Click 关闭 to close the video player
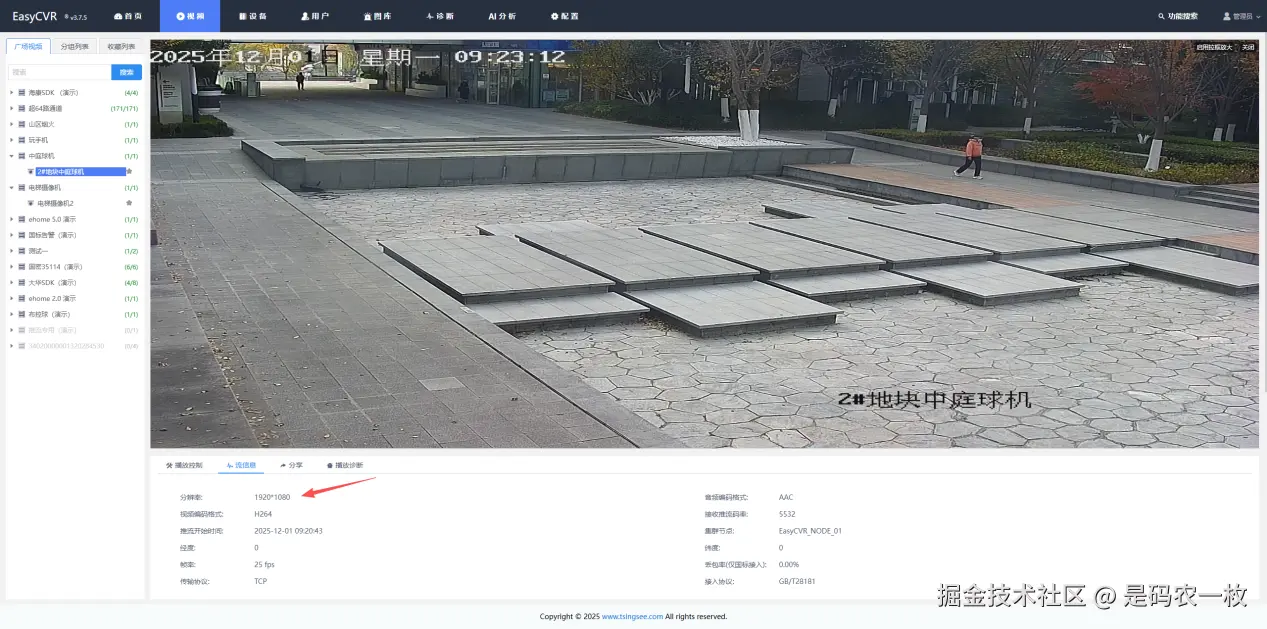The width and height of the screenshot is (1267, 629). [1248, 47]
